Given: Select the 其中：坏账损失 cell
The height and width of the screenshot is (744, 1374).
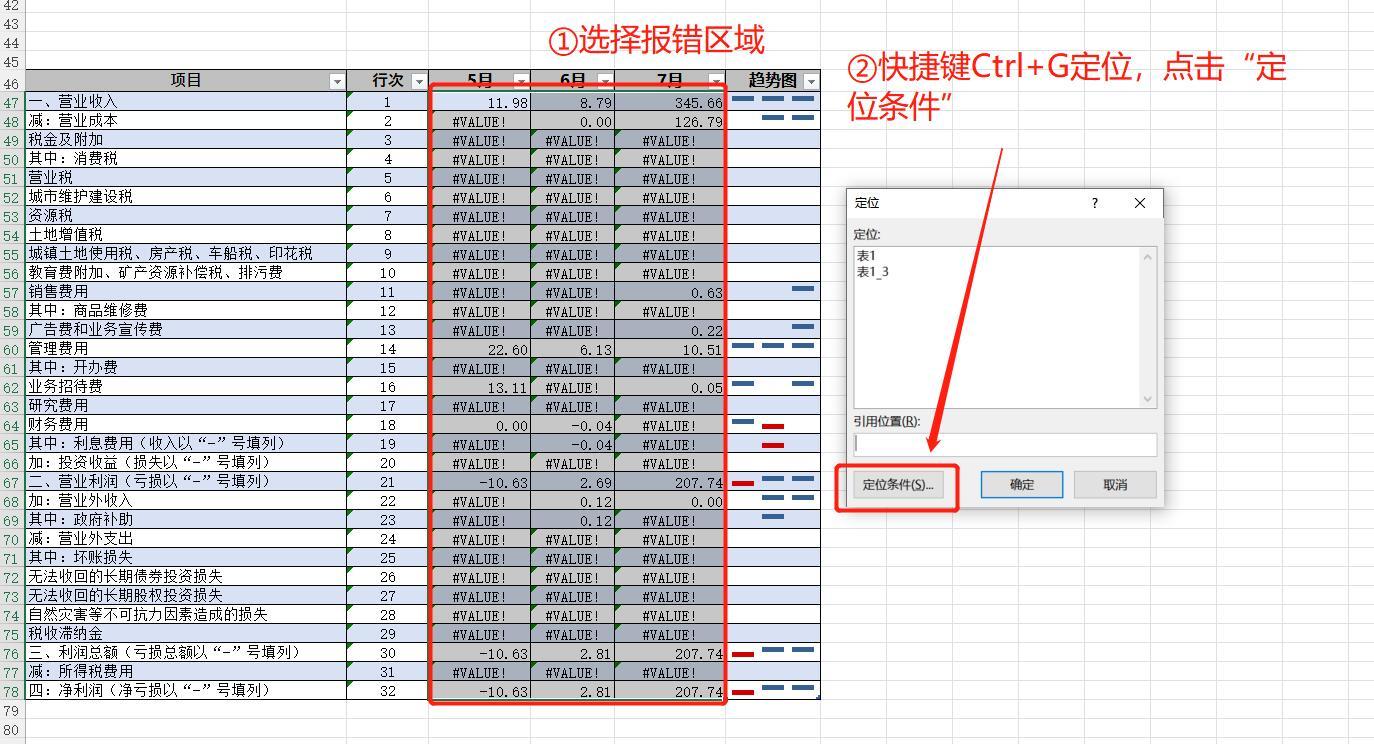Looking at the screenshot, I should point(186,557).
